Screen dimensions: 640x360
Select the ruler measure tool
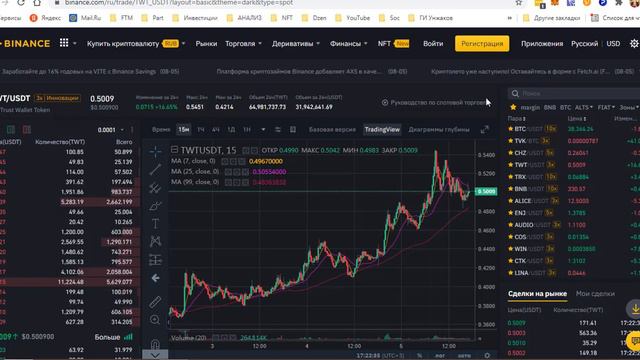click(155, 302)
